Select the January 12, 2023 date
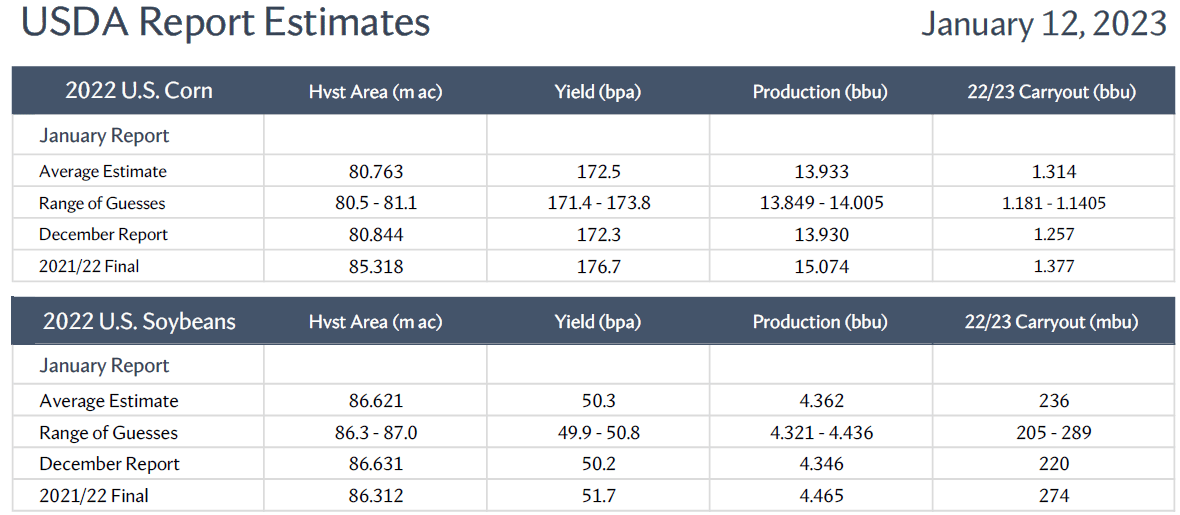 point(1043,23)
